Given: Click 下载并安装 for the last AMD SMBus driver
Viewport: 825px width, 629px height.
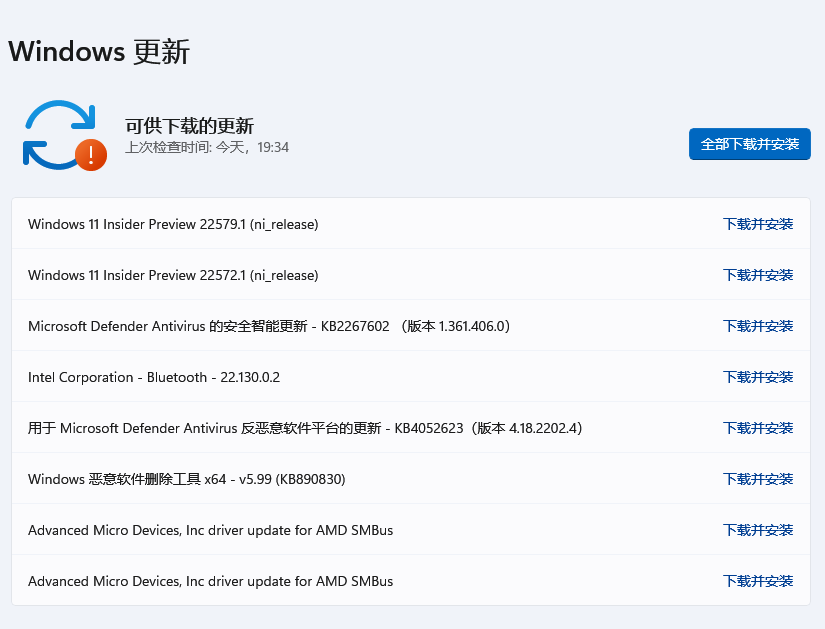Looking at the screenshot, I should pos(757,581).
